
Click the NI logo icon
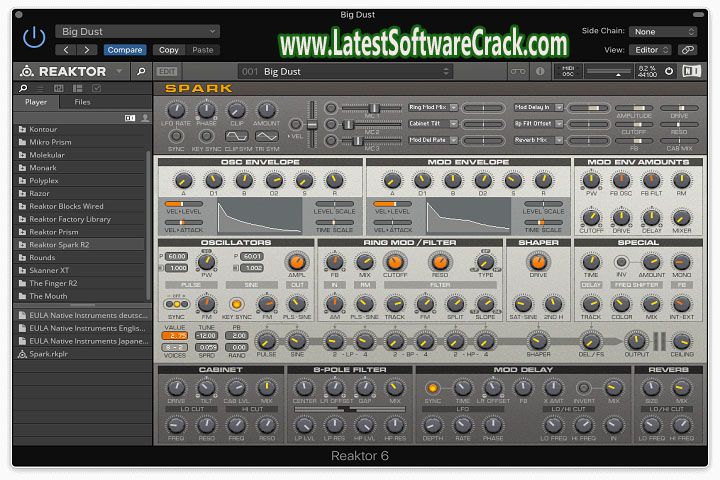691,71
